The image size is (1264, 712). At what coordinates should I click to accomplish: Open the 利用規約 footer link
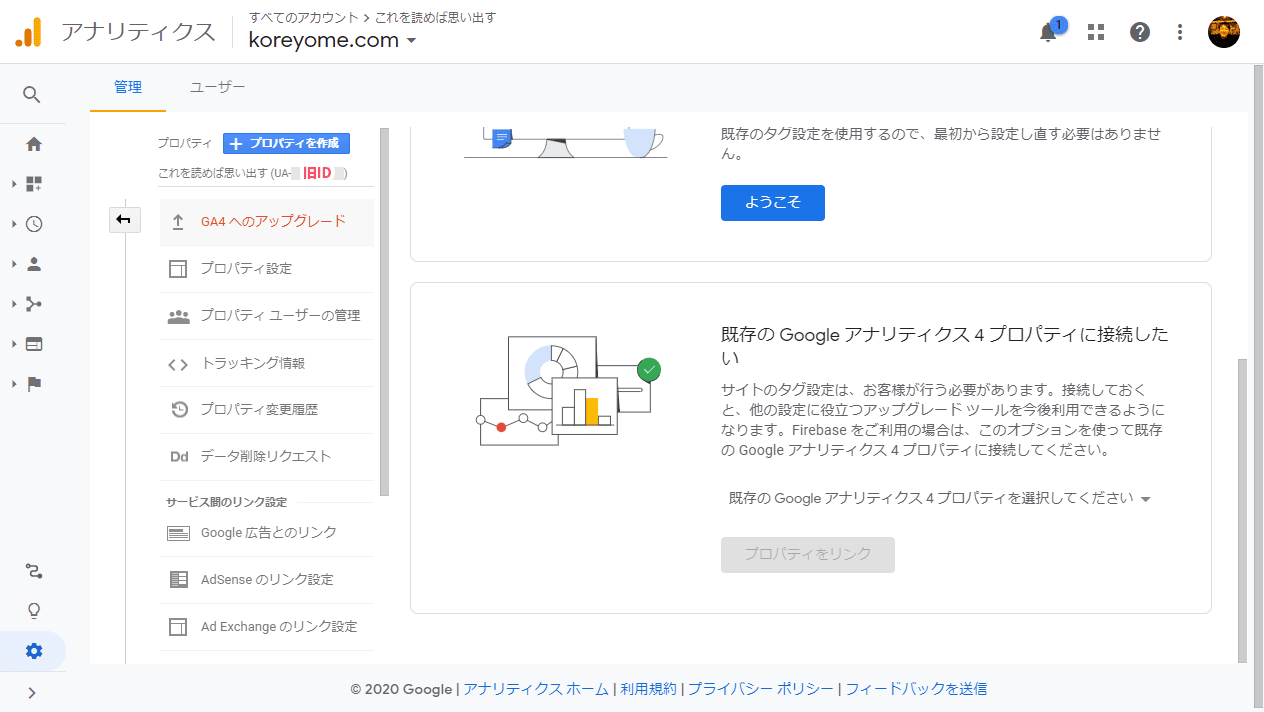pyautogui.click(x=648, y=689)
